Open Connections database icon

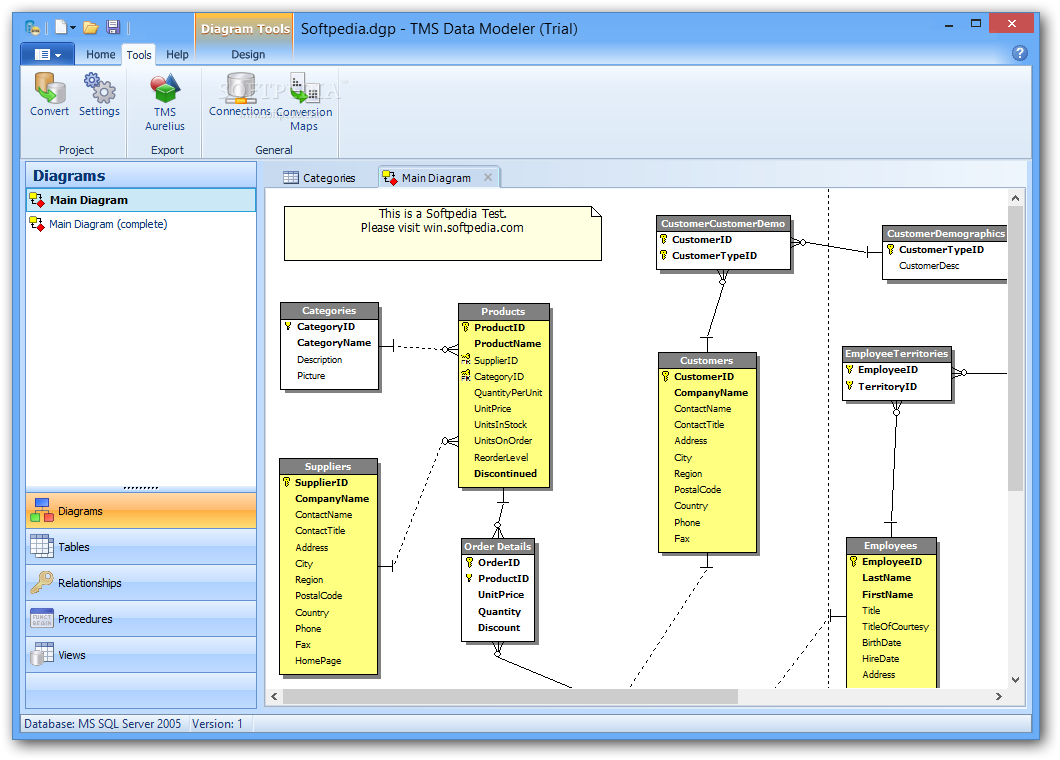coord(239,88)
